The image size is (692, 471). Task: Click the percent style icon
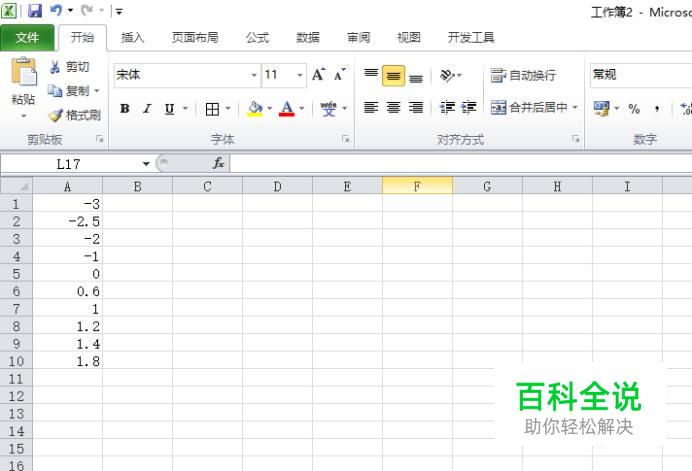click(x=634, y=109)
